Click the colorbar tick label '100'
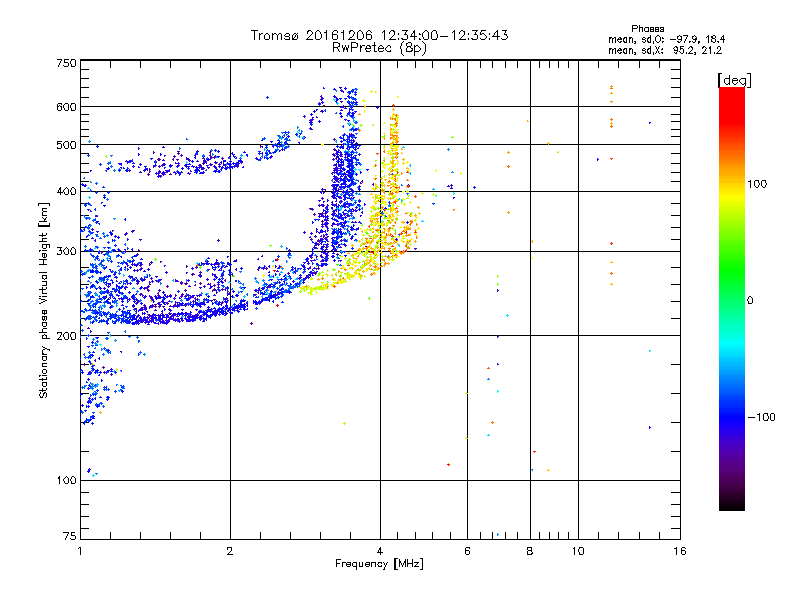 coord(757,184)
